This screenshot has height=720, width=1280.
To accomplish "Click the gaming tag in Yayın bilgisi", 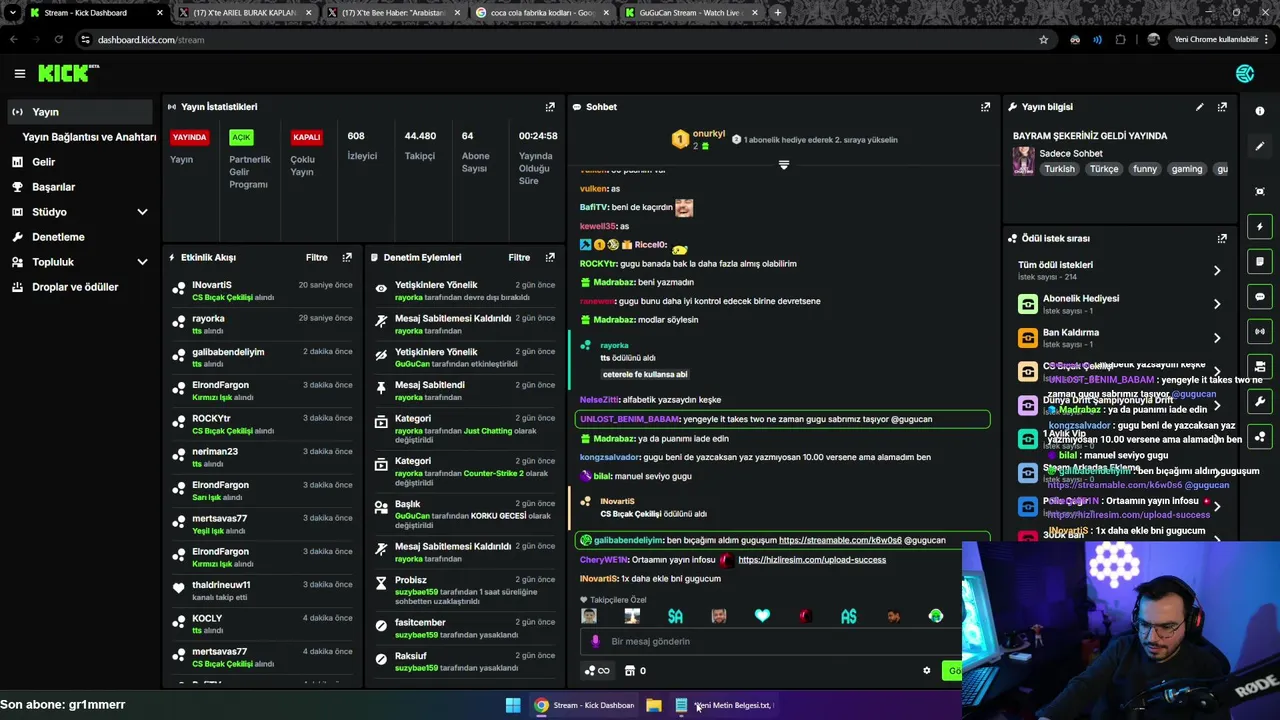I will pos(1186,169).
